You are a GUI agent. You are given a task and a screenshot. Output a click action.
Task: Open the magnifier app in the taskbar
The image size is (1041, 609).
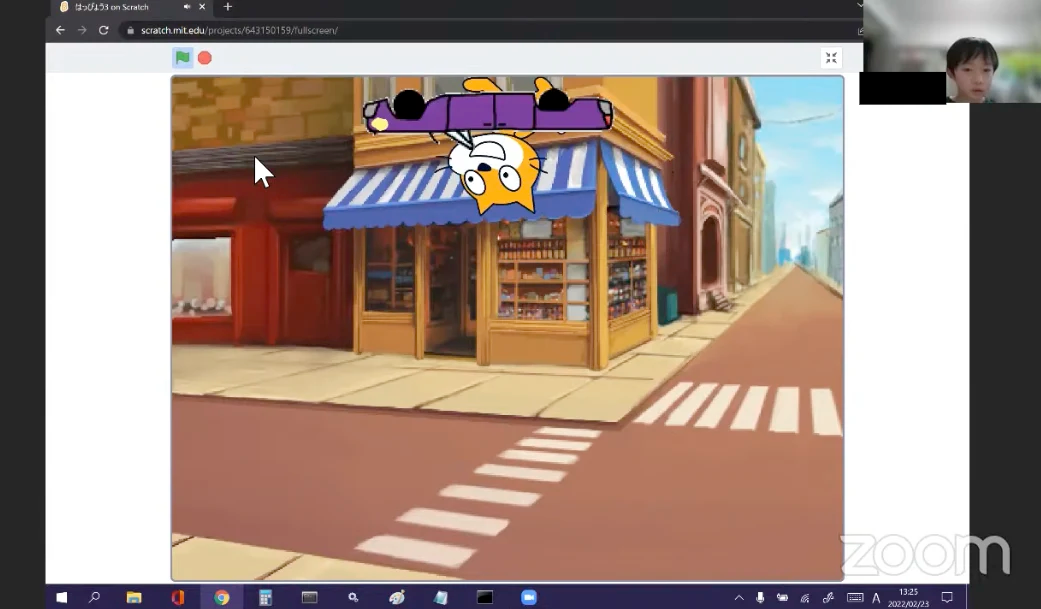point(353,597)
